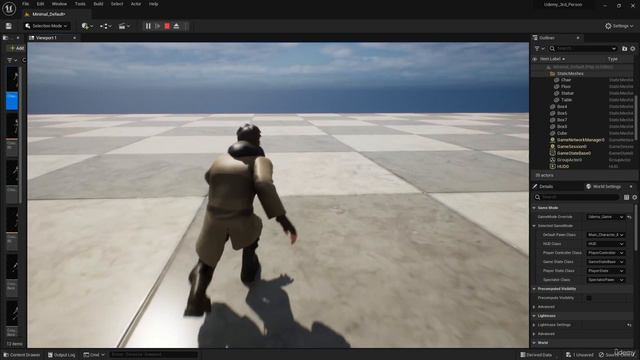Open the GameMode Override dropdown
640x360 pixels.
(605, 217)
